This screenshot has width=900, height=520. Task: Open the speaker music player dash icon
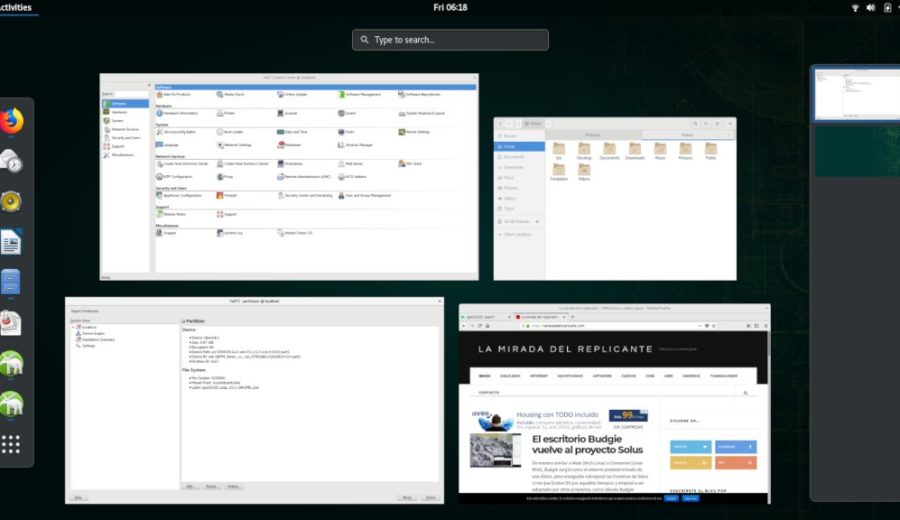pyautogui.click(x=11, y=202)
